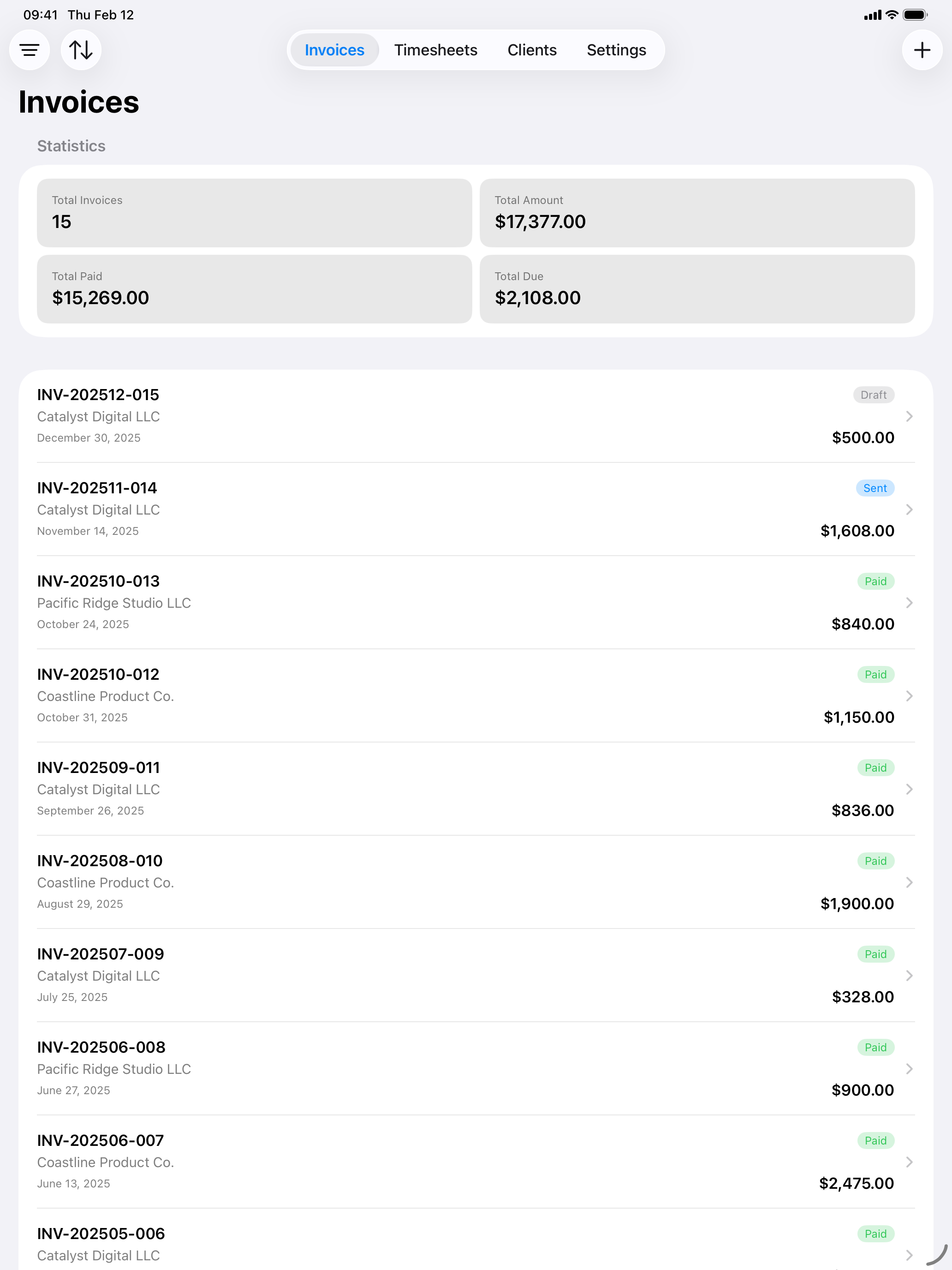Click the date September 26, 2025
This screenshot has width=952, height=1270.
(x=91, y=811)
